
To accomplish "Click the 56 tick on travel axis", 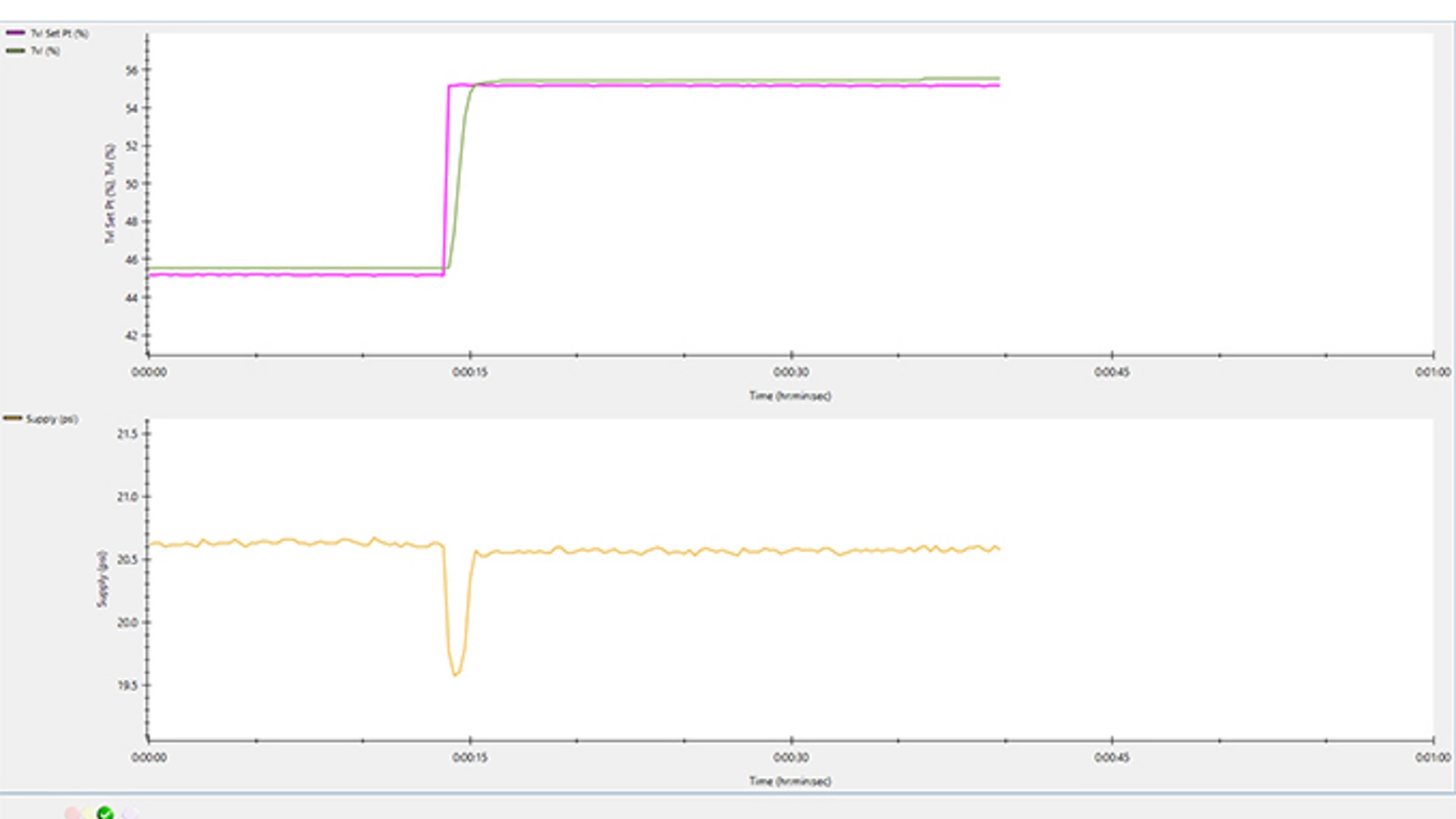I will (132, 71).
